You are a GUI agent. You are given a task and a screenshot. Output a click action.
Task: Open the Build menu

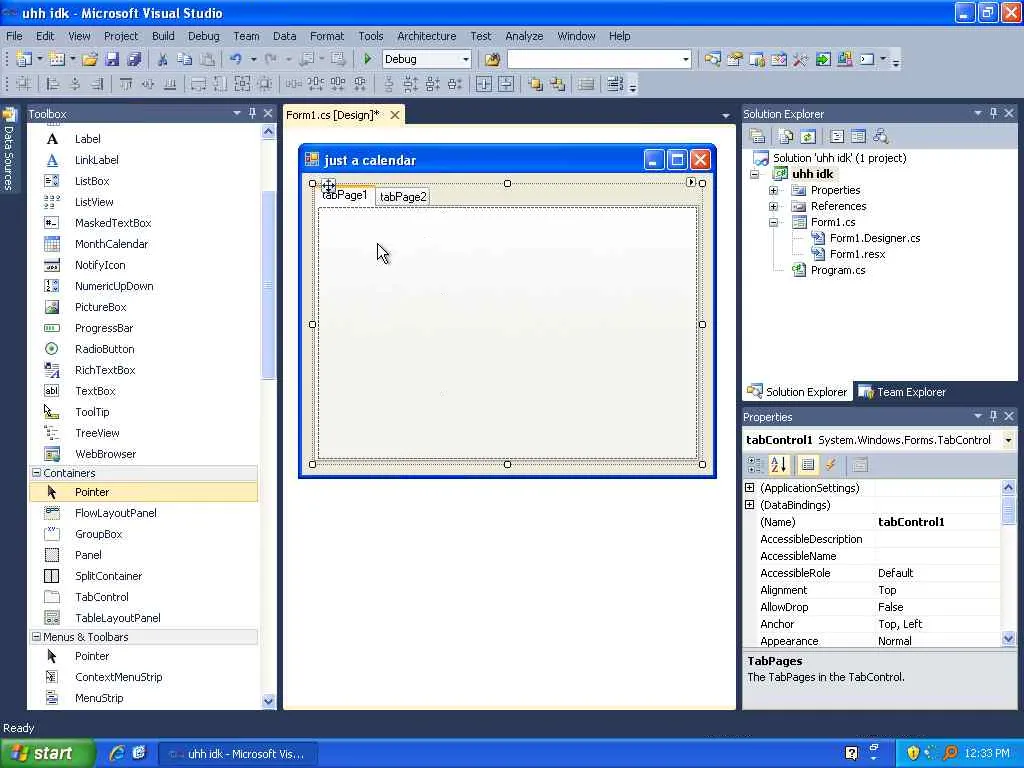(x=163, y=36)
